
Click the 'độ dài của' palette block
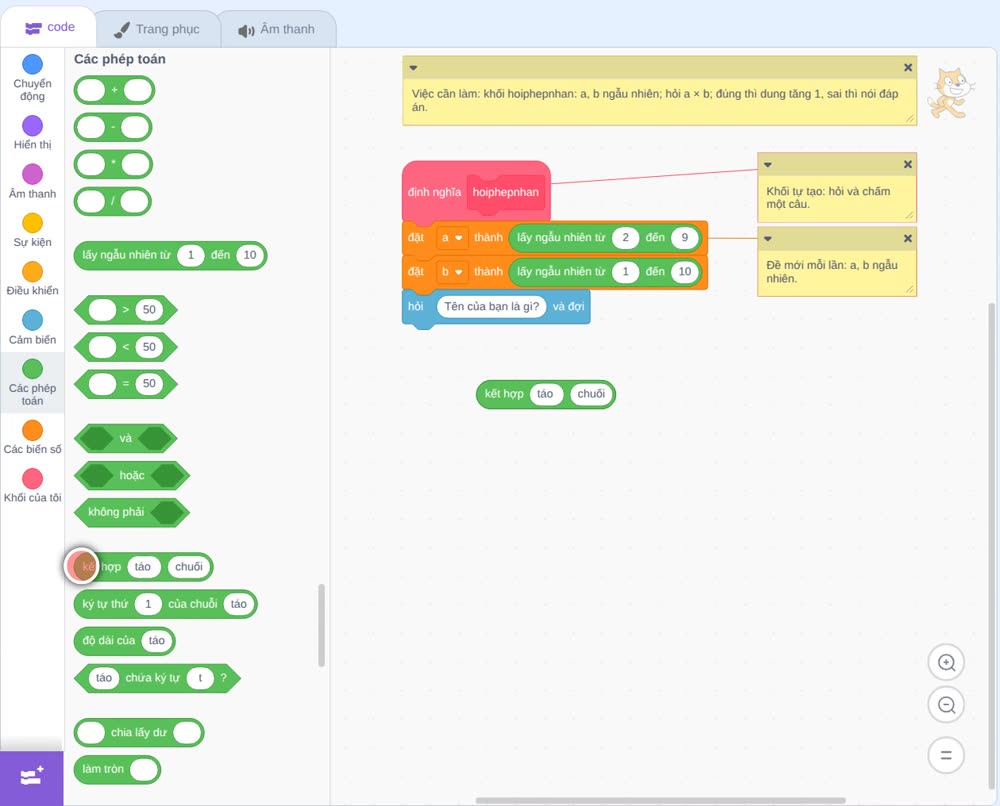124,641
